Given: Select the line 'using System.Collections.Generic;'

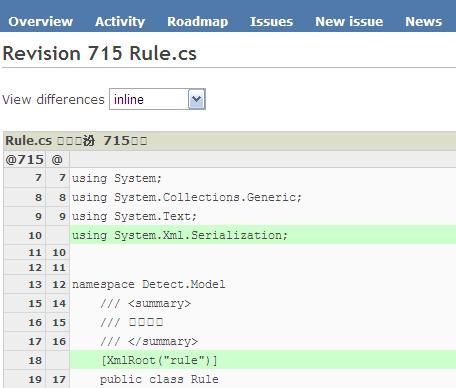Looking at the screenshot, I should pos(187,197).
